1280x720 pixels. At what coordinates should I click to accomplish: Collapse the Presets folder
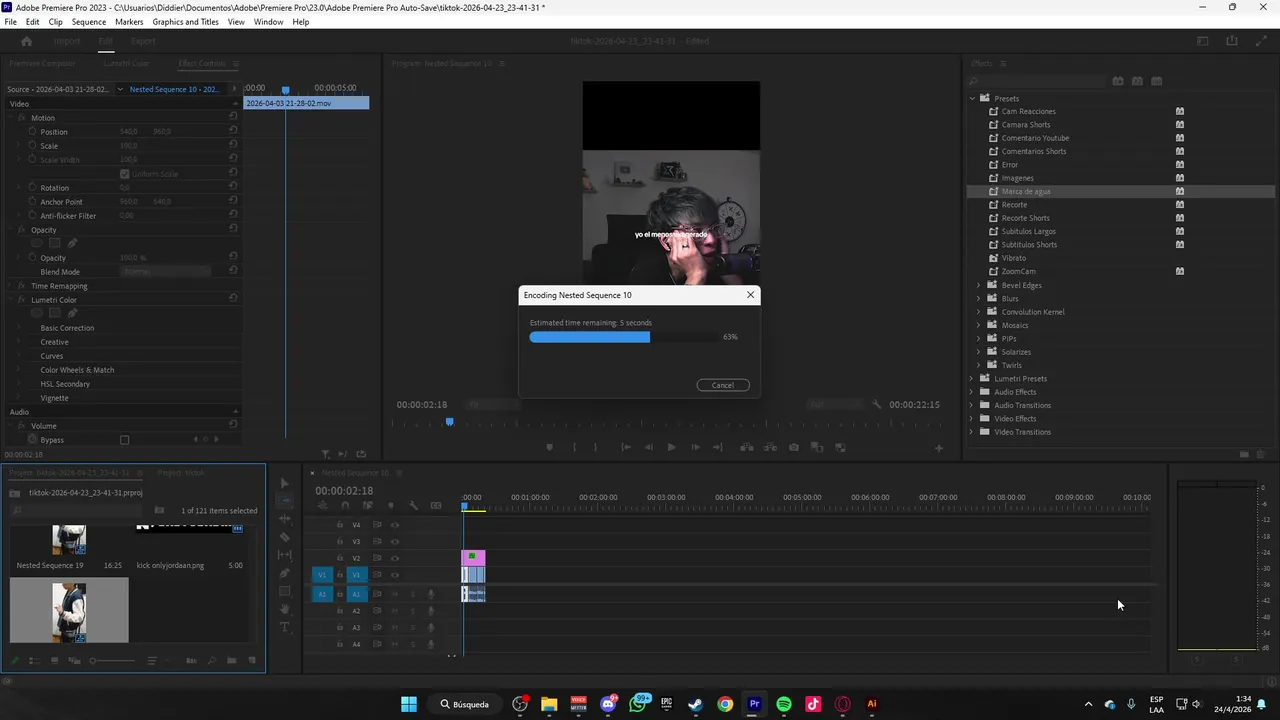pyautogui.click(x=972, y=98)
